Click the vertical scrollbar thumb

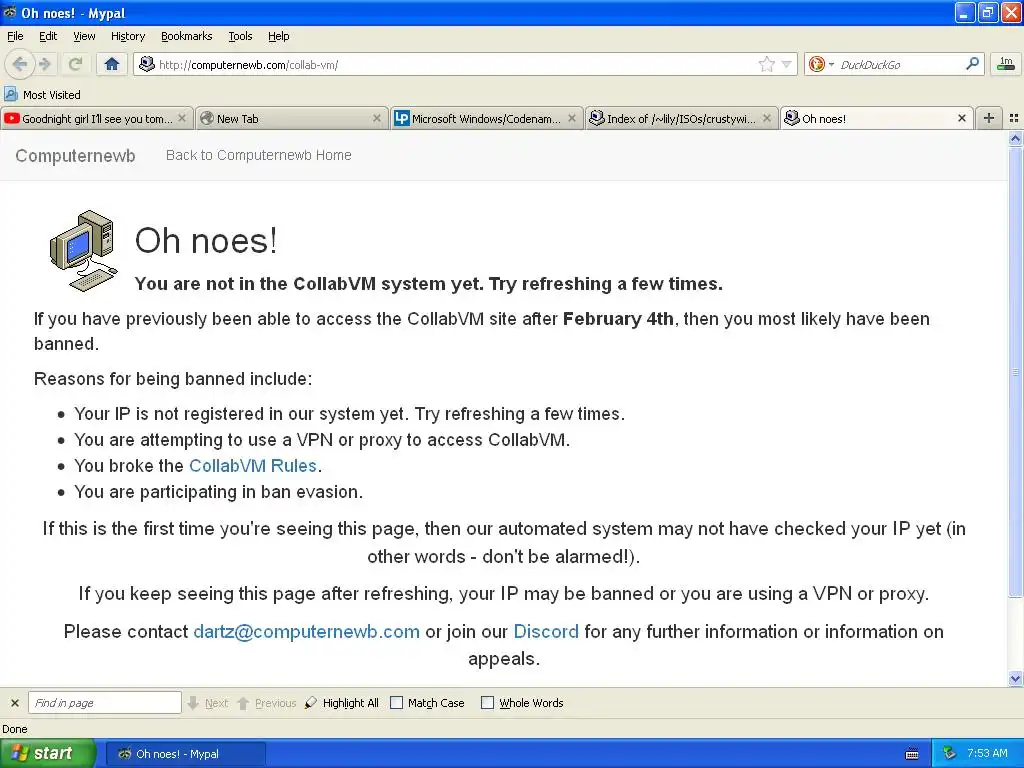(x=1015, y=372)
